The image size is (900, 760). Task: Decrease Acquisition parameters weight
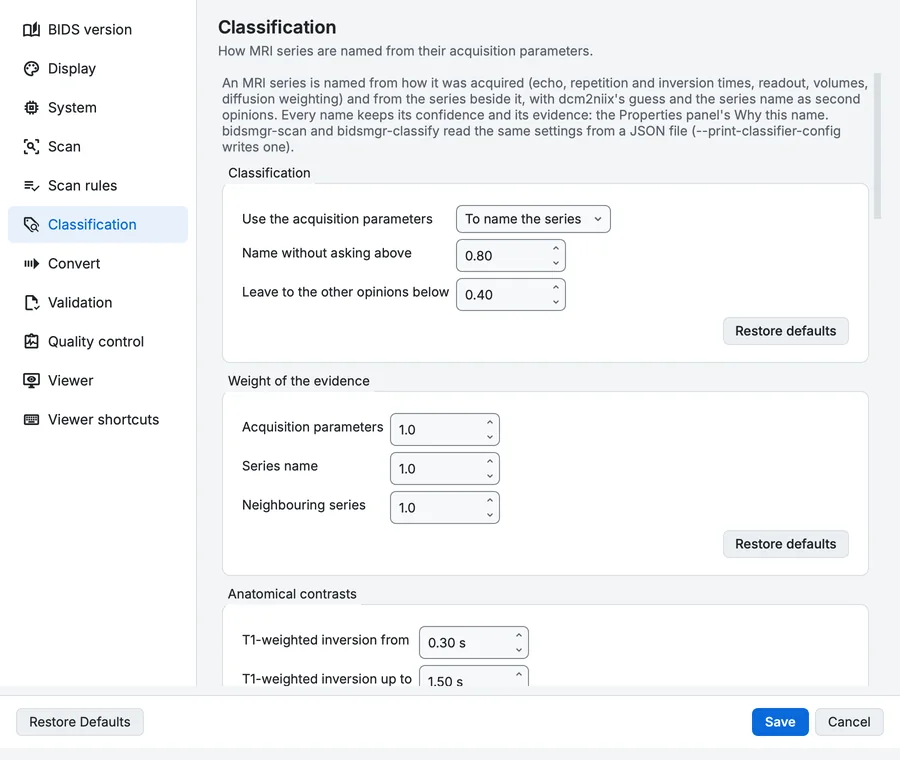[490, 436]
